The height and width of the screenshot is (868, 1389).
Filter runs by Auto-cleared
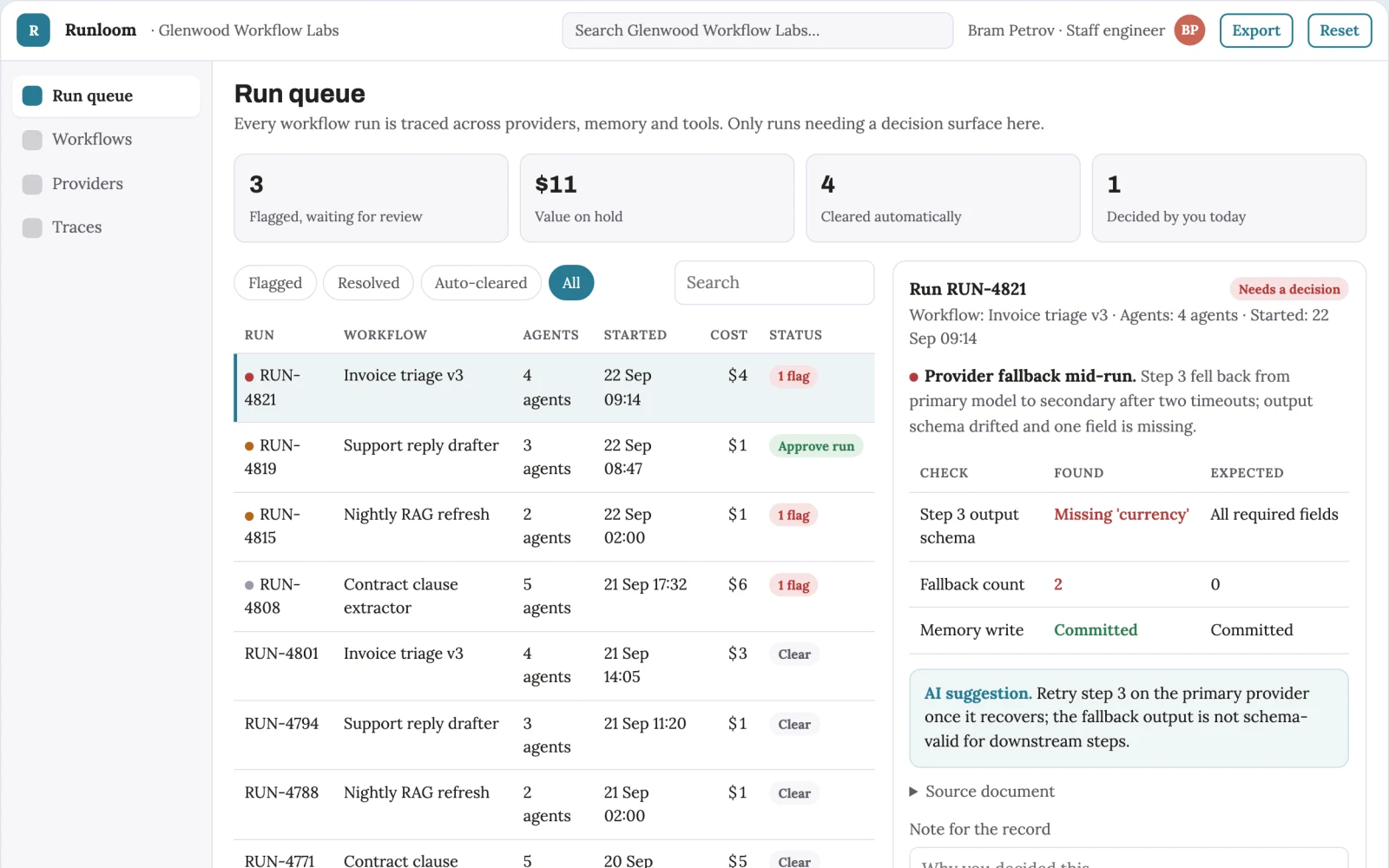pos(481,283)
